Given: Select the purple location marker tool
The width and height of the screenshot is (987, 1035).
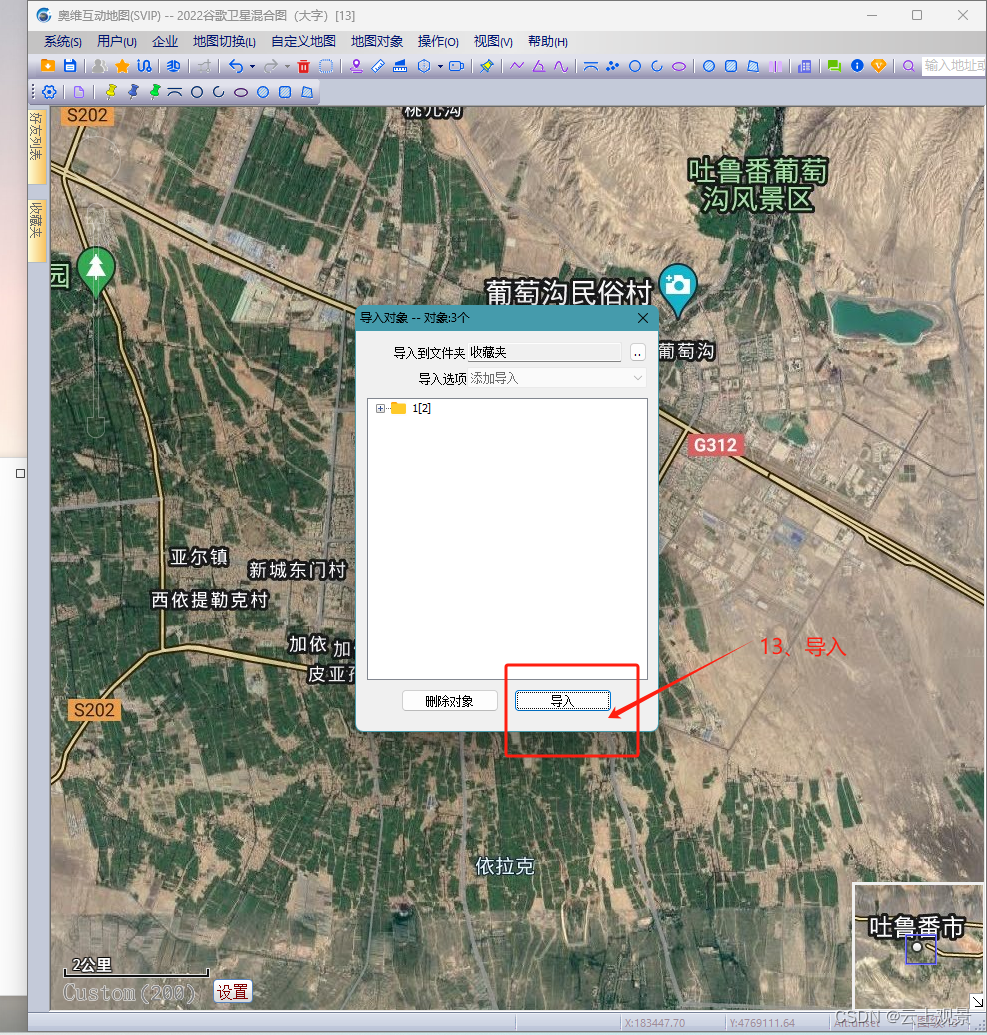Looking at the screenshot, I should coord(356,66).
